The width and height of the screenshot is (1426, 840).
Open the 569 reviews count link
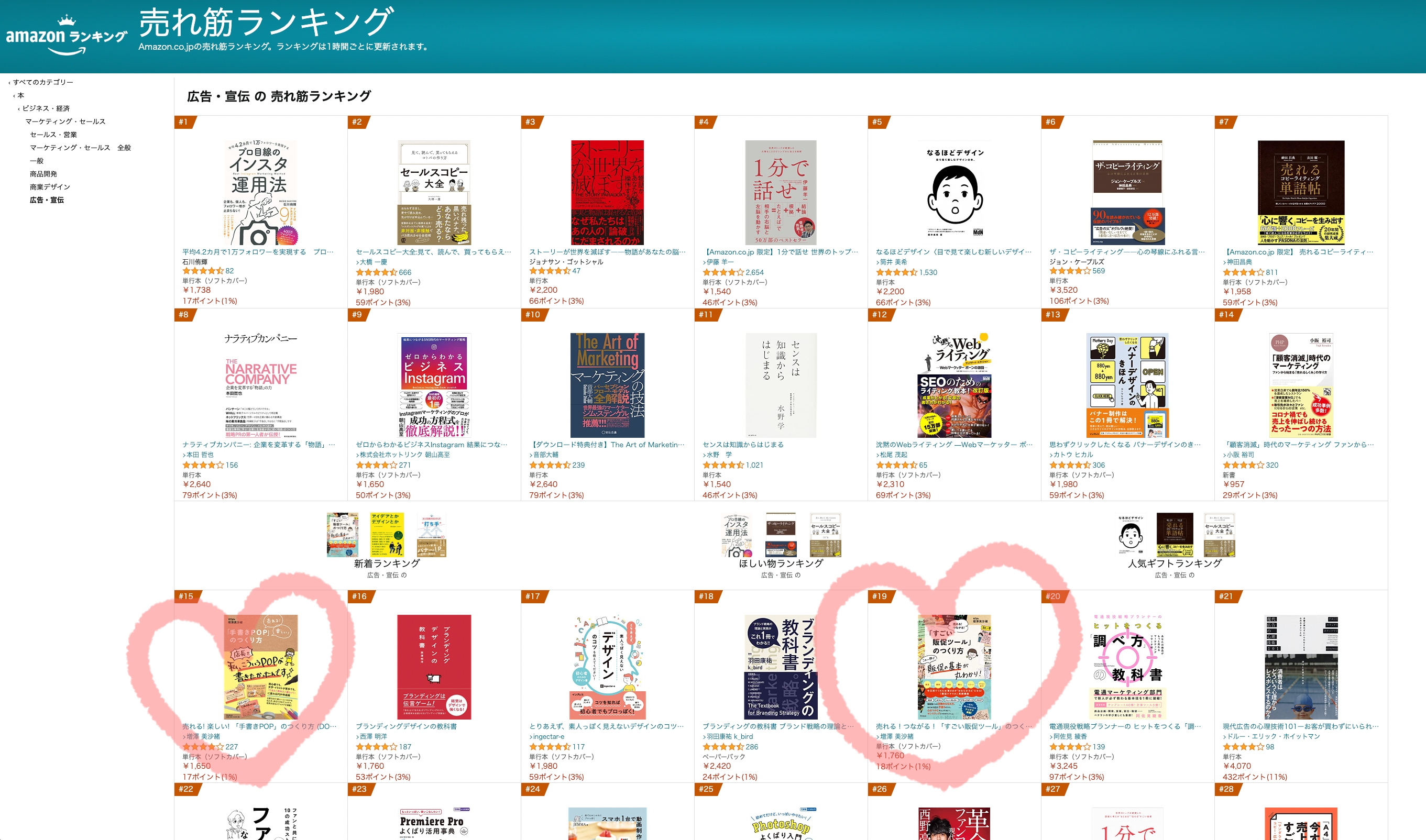click(1098, 271)
